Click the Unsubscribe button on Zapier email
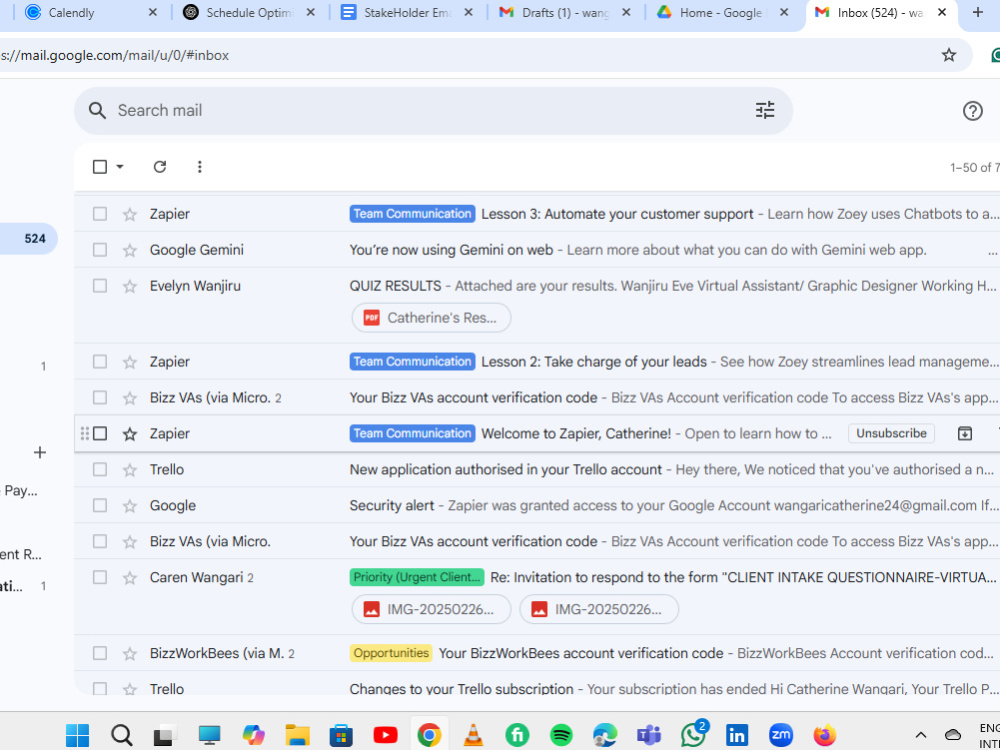Viewport: 1000px width, 750px height. (x=891, y=434)
